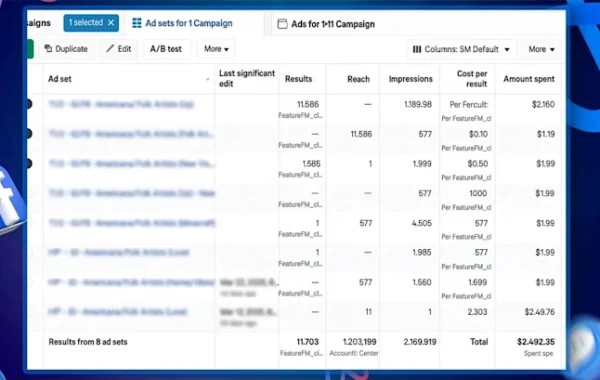Click the 11.703 total results
600x380 pixels.
pyautogui.click(x=308, y=342)
